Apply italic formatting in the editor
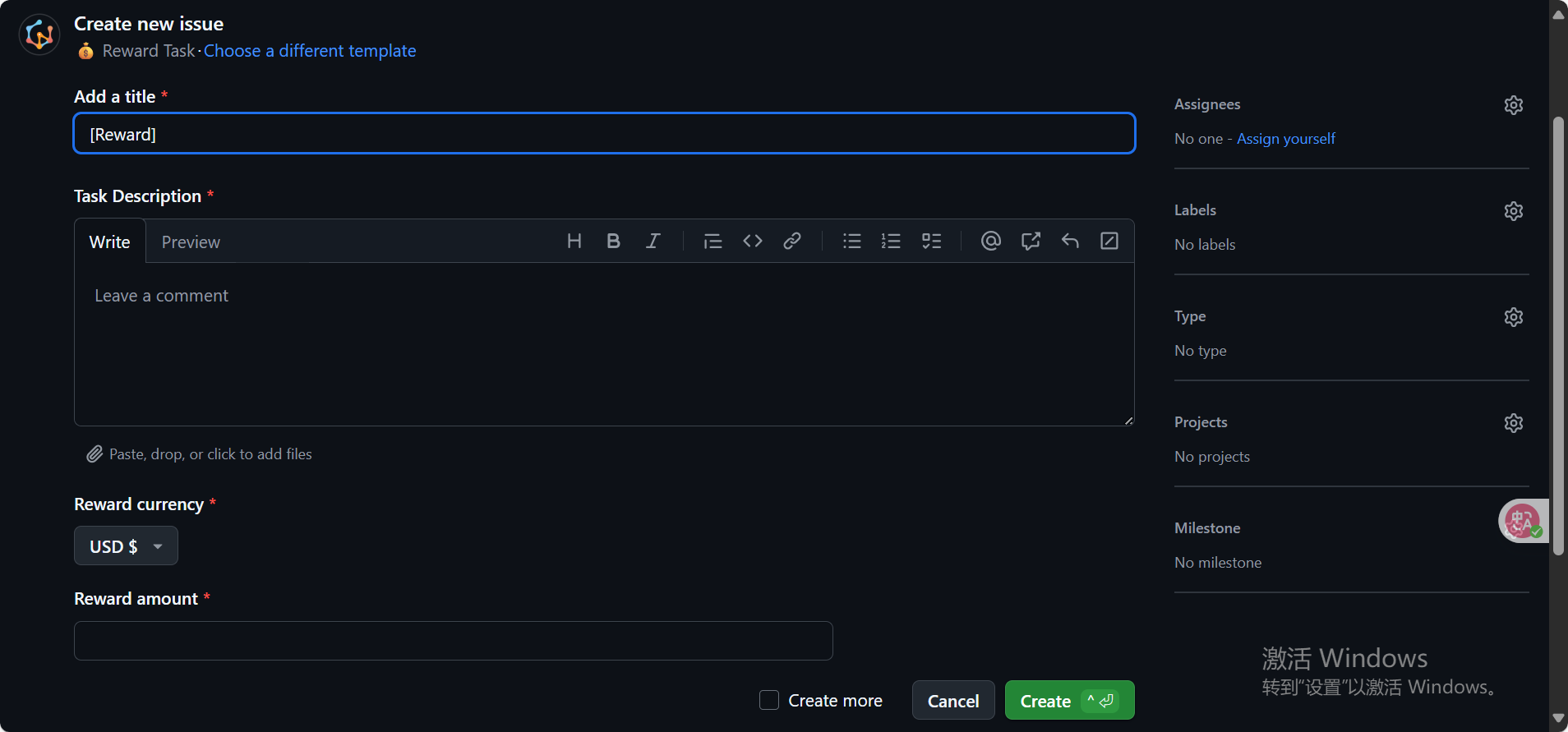 pos(653,241)
